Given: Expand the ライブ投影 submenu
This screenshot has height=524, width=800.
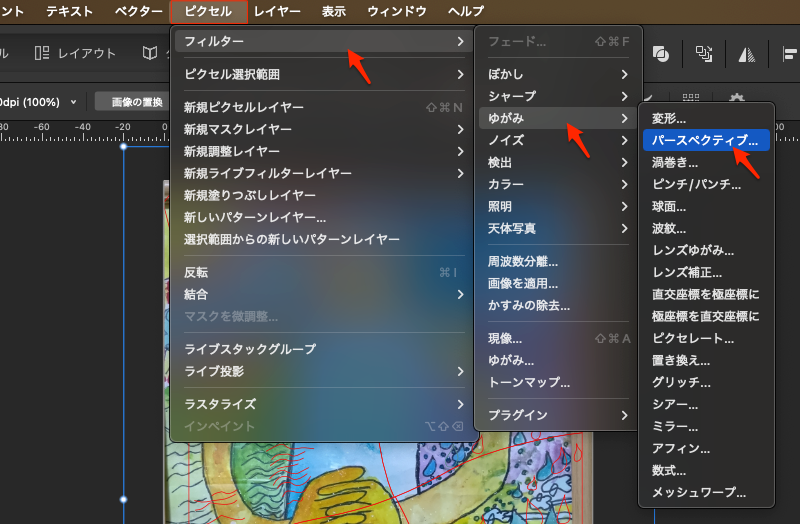Looking at the screenshot, I should point(320,371).
